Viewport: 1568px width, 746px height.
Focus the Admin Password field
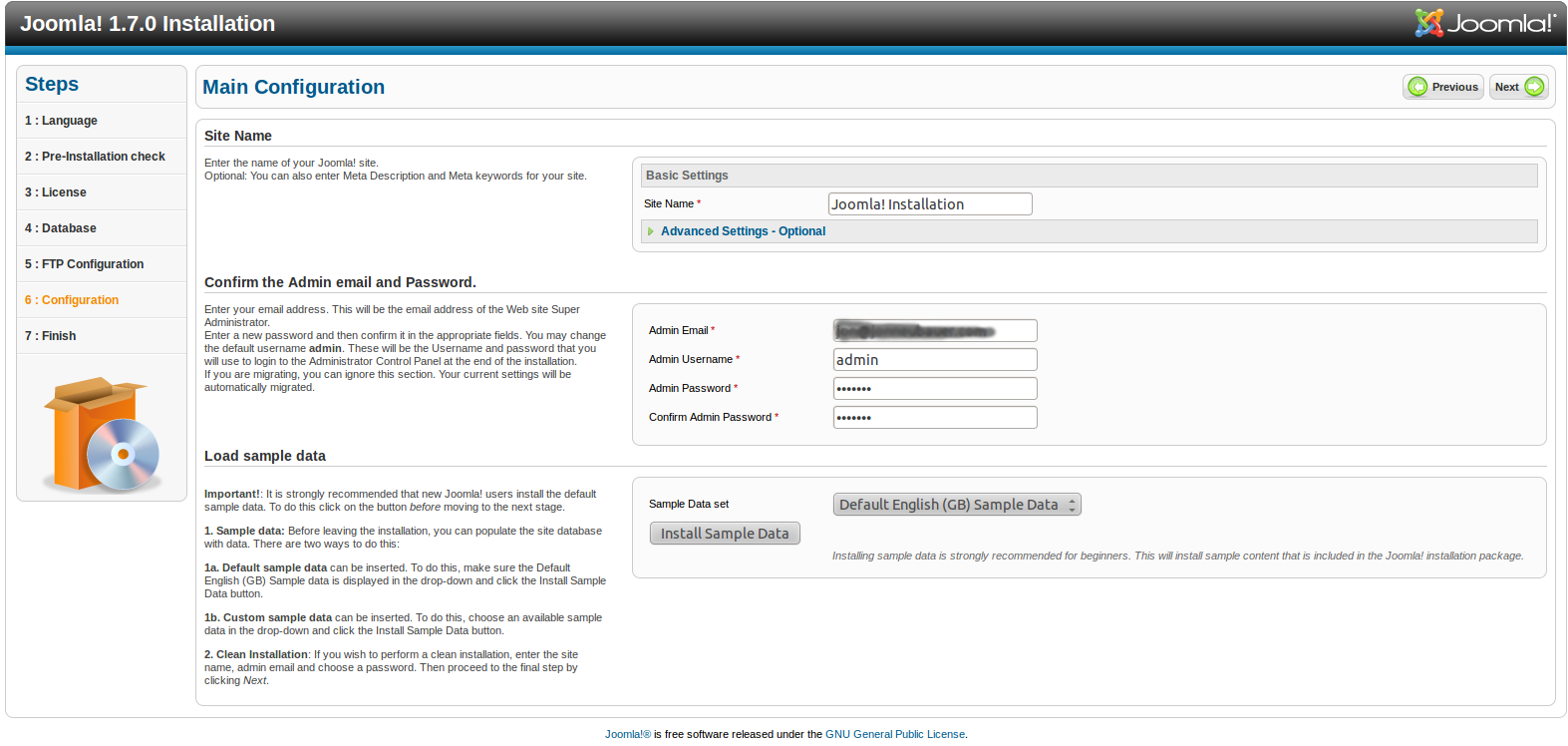[935, 389]
